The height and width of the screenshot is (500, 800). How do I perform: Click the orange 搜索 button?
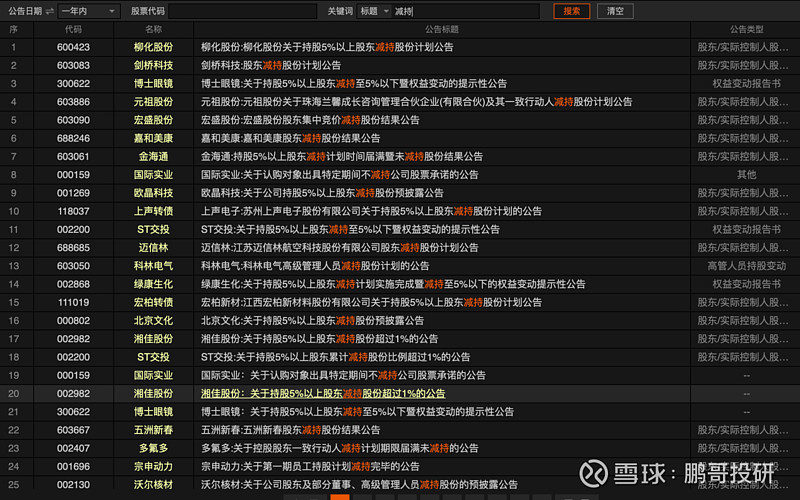(x=571, y=11)
